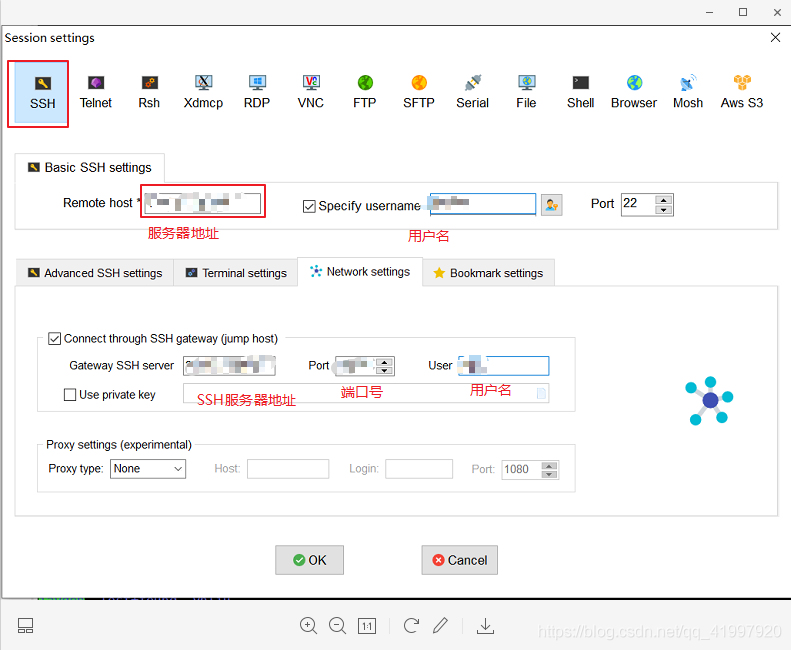This screenshot has width=791, height=650.
Task: Open the image edit pencil tool
Action: click(440, 626)
